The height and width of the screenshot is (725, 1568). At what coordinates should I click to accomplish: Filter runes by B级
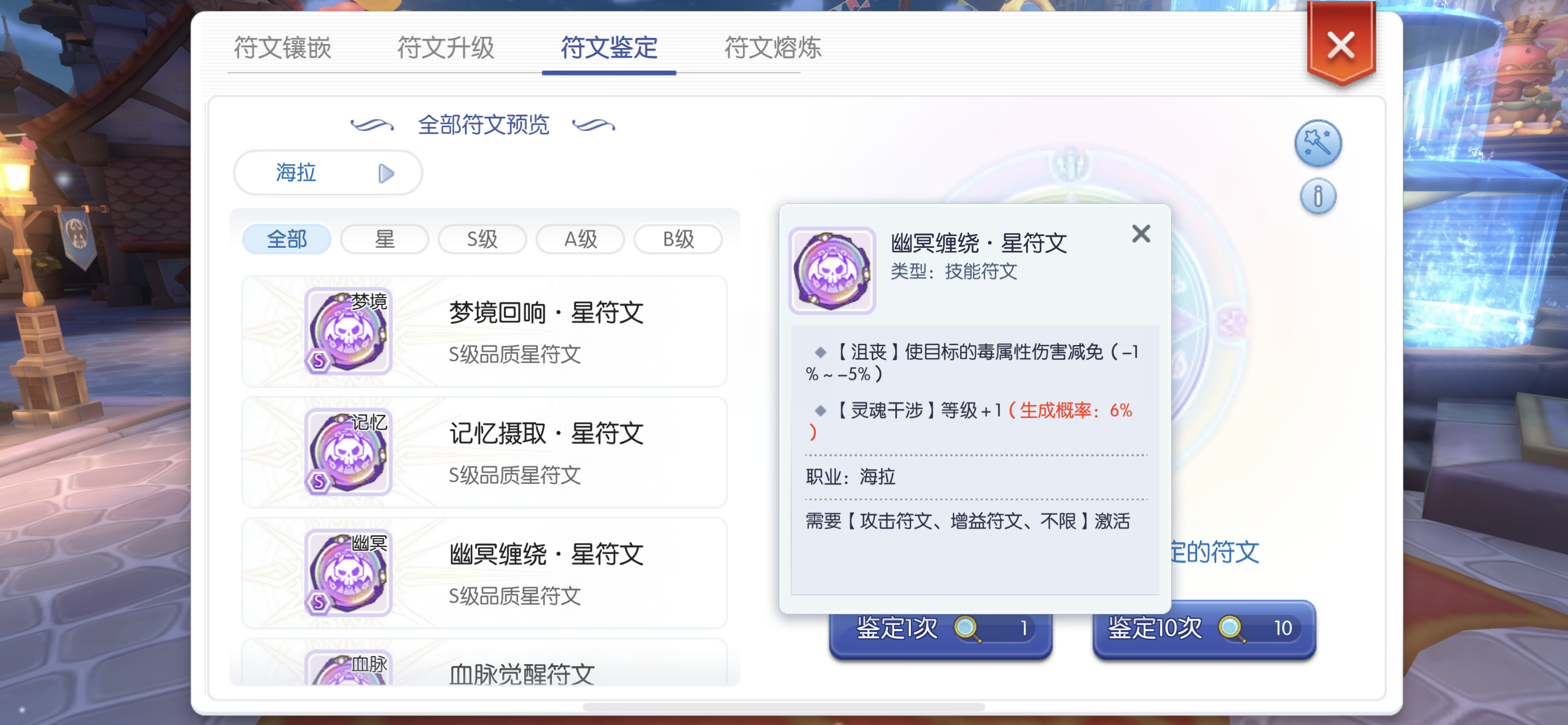[678, 239]
